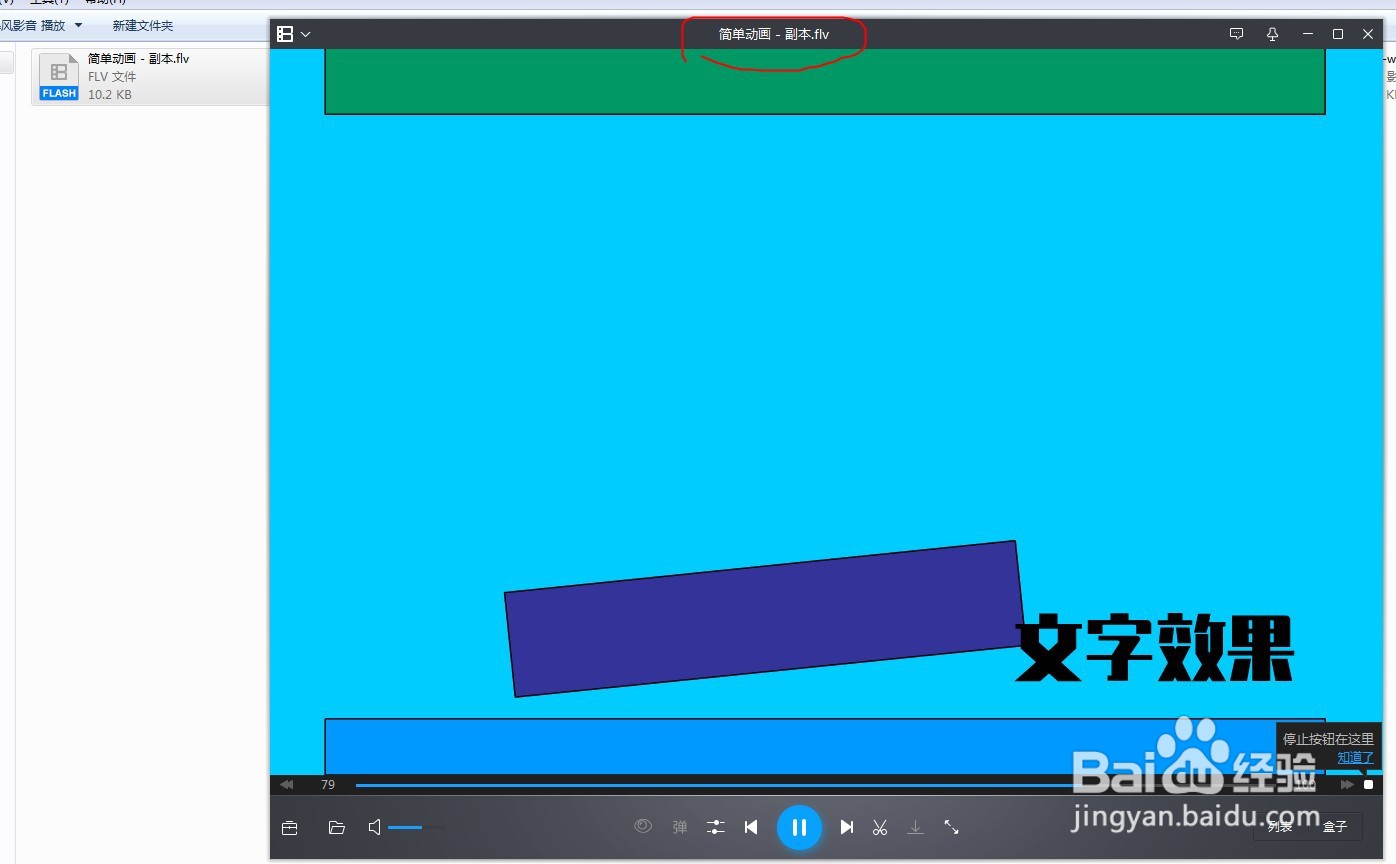This screenshot has width=1396, height=864.
Task: Toggle the 弹 danmaku icon
Action: pyautogui.click(x=680, y=827)
